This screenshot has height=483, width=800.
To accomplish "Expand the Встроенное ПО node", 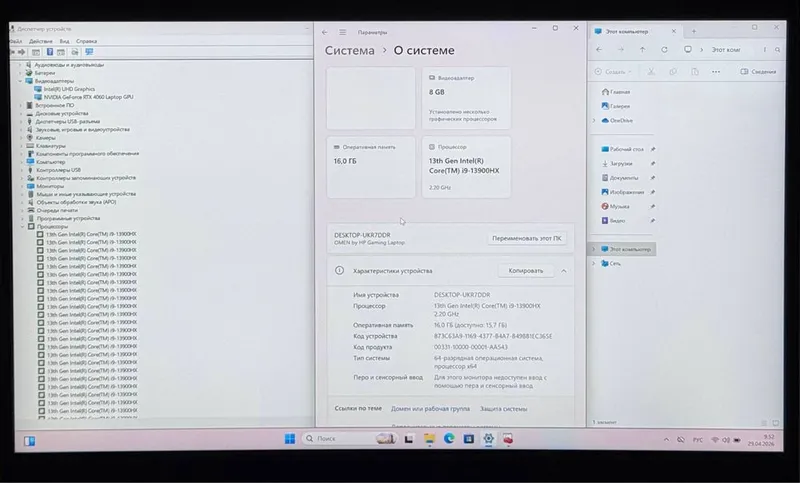I will [x=21, y=105].
